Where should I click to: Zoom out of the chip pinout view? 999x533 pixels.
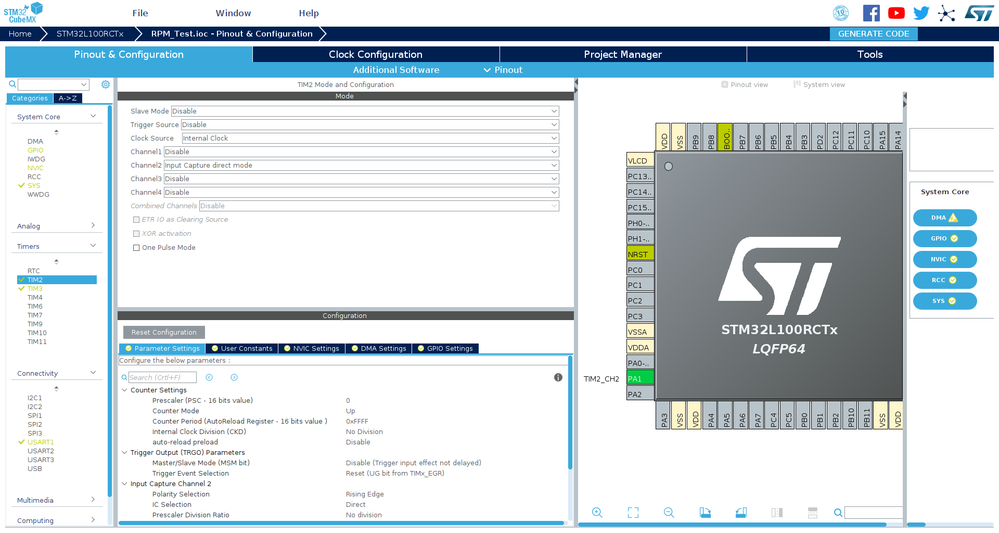pyautogui.click(x=668, y=513)
